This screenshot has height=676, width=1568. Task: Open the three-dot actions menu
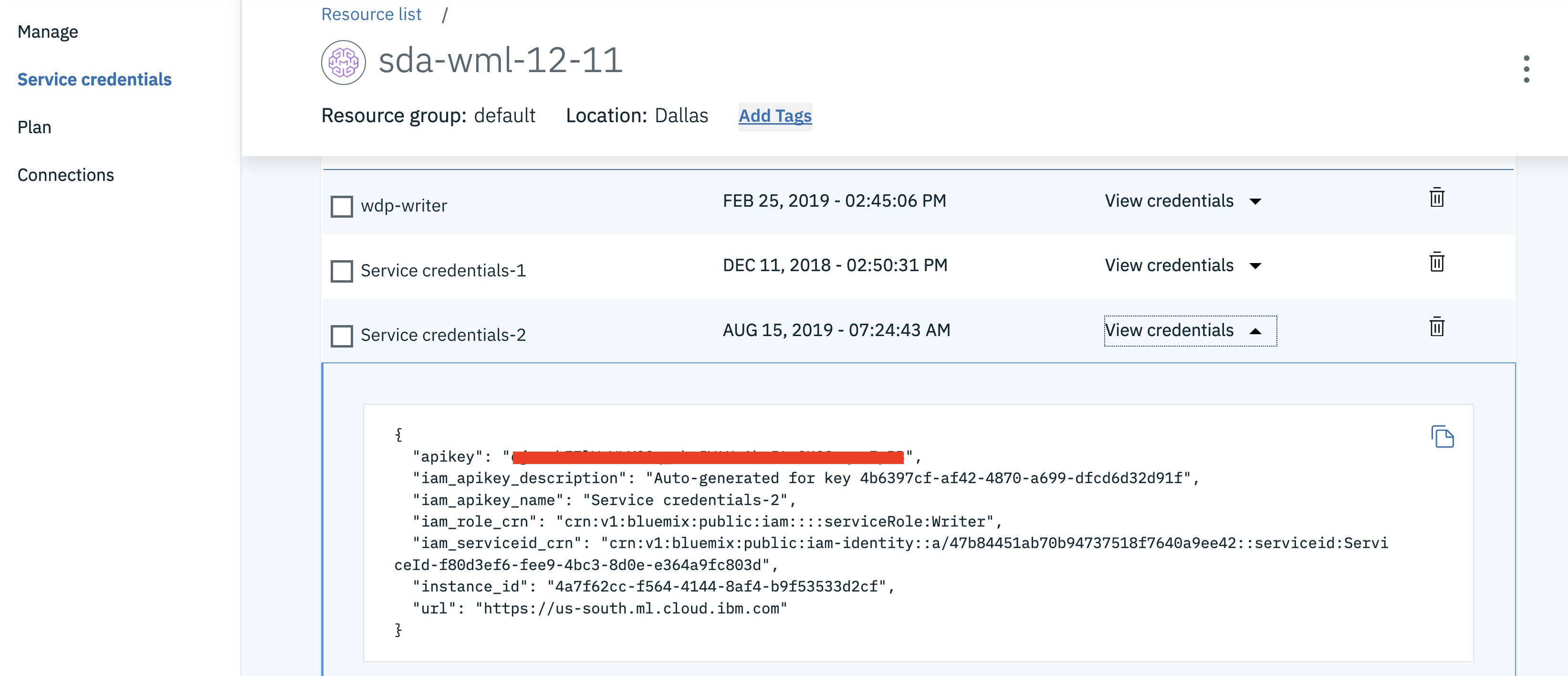point(1526,69)
